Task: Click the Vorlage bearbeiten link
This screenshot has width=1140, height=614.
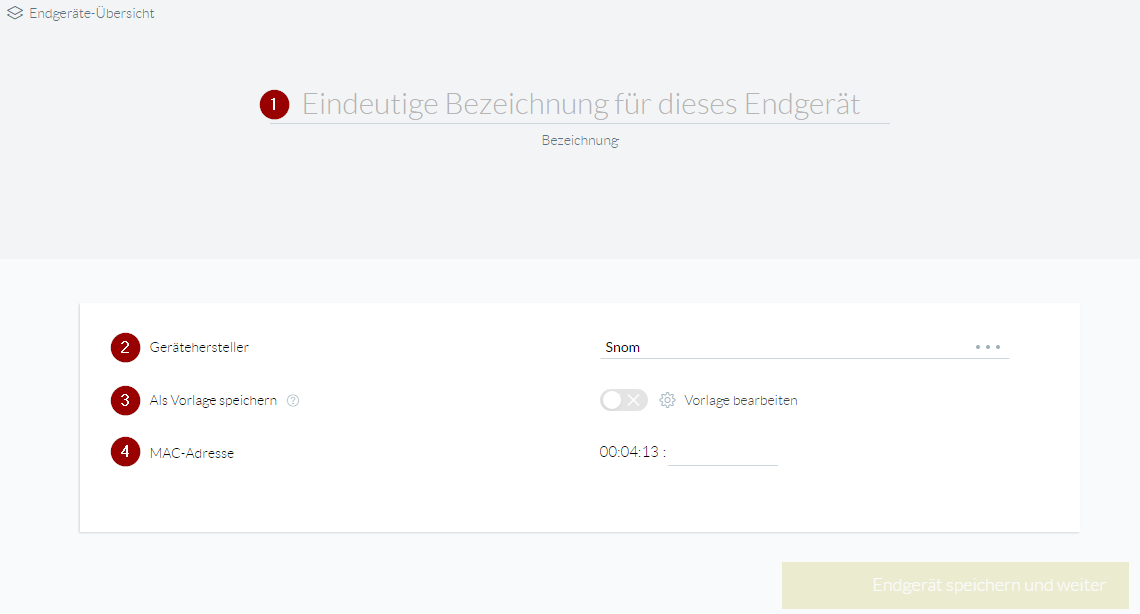Action: coord(741,400)
